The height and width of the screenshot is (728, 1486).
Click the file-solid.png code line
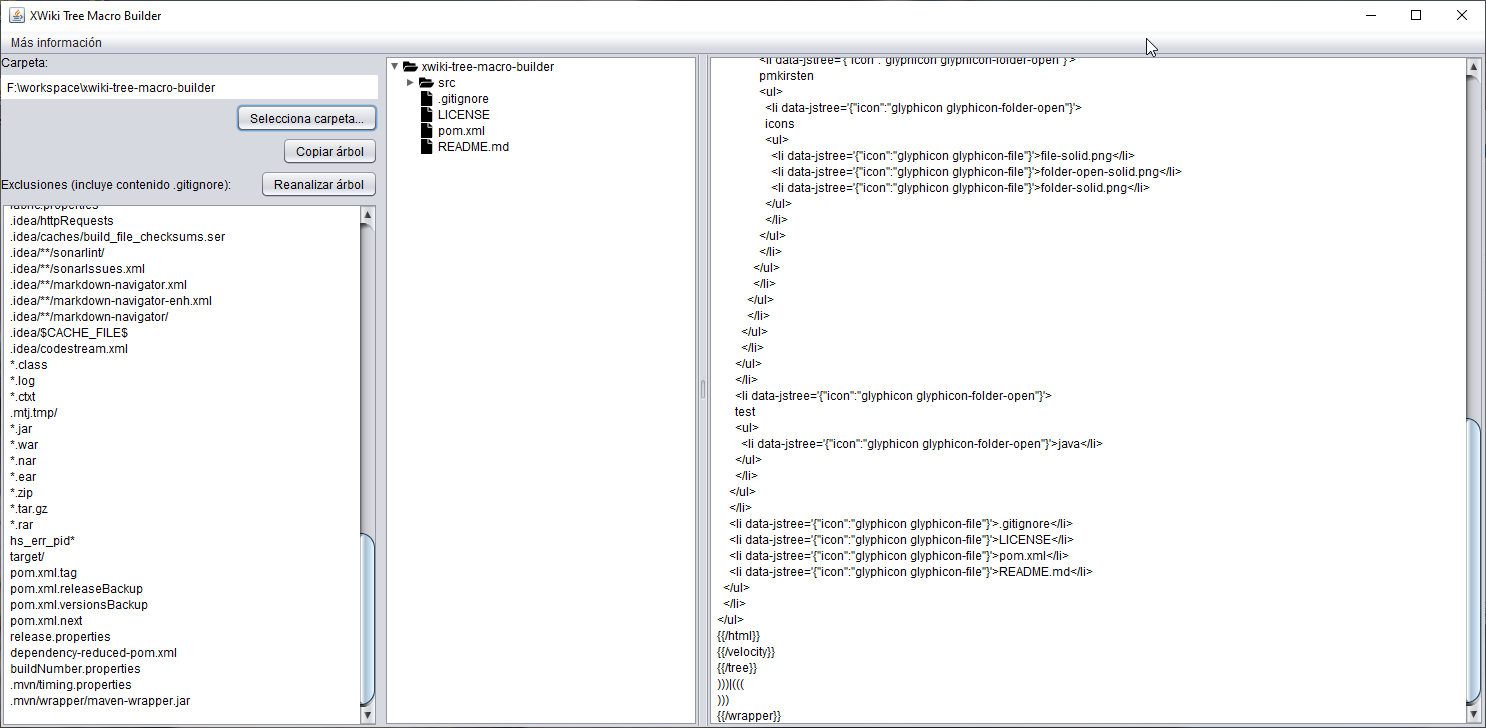[x=951, y=156]
